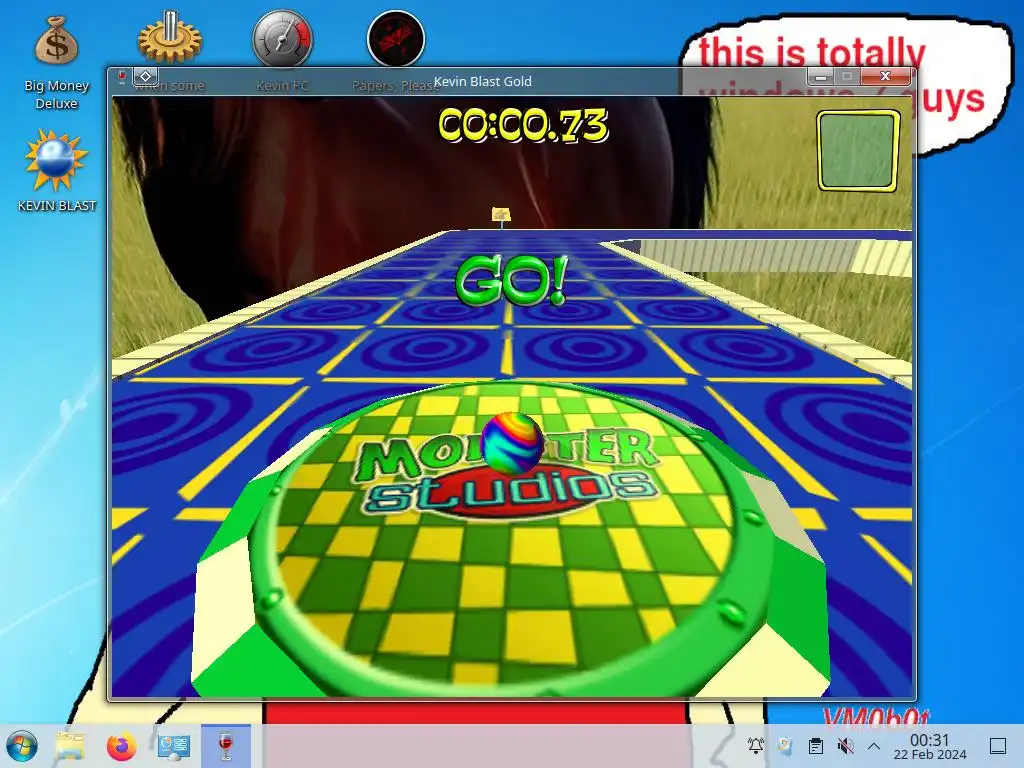The height and width of the screenshot is (768, 1024).
Task: Open the System Settings taskbar icon
Action: coord(174,746)
